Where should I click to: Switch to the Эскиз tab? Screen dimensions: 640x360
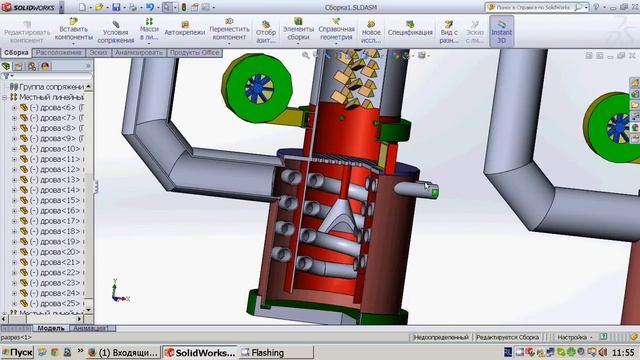point(98,53)
